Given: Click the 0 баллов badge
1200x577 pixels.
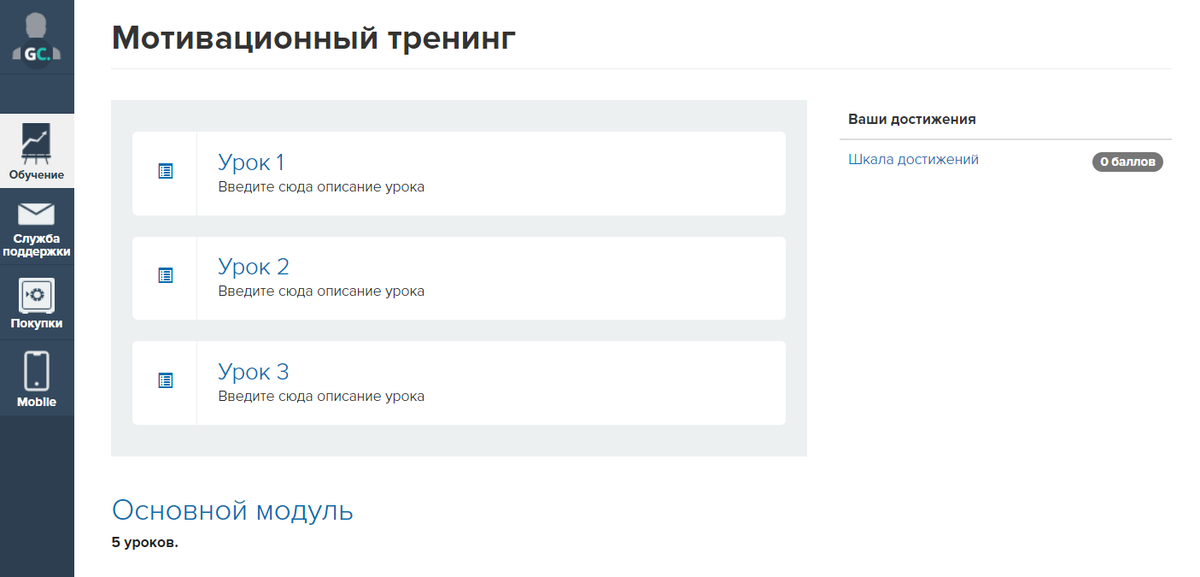Looking at the screenshot, I should (1127, 162).
